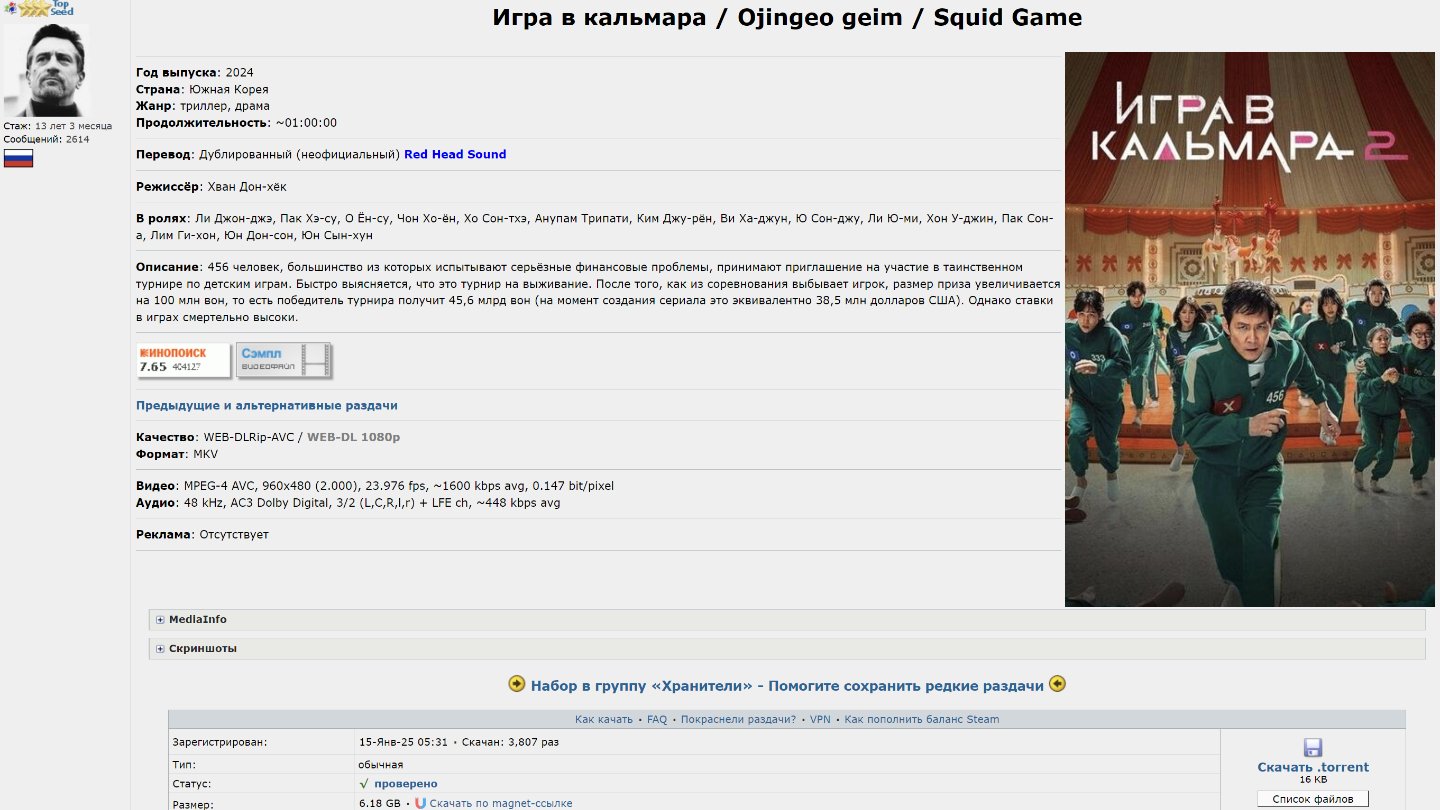Click the right yellow arrow icon

click(x=1057, y=685)
